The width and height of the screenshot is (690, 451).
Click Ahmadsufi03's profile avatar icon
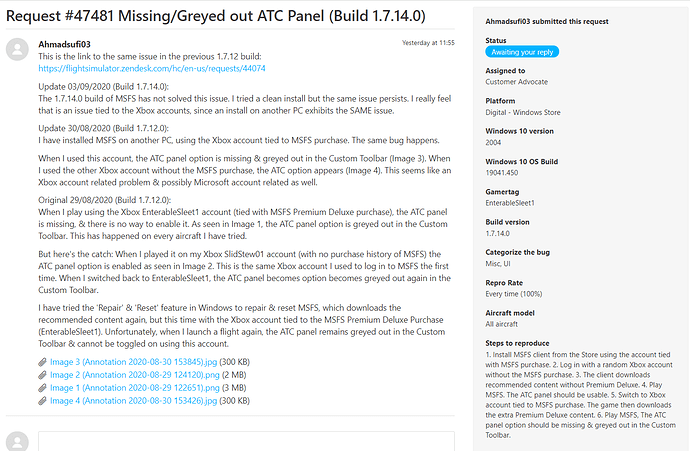click(x=17, y=49)
